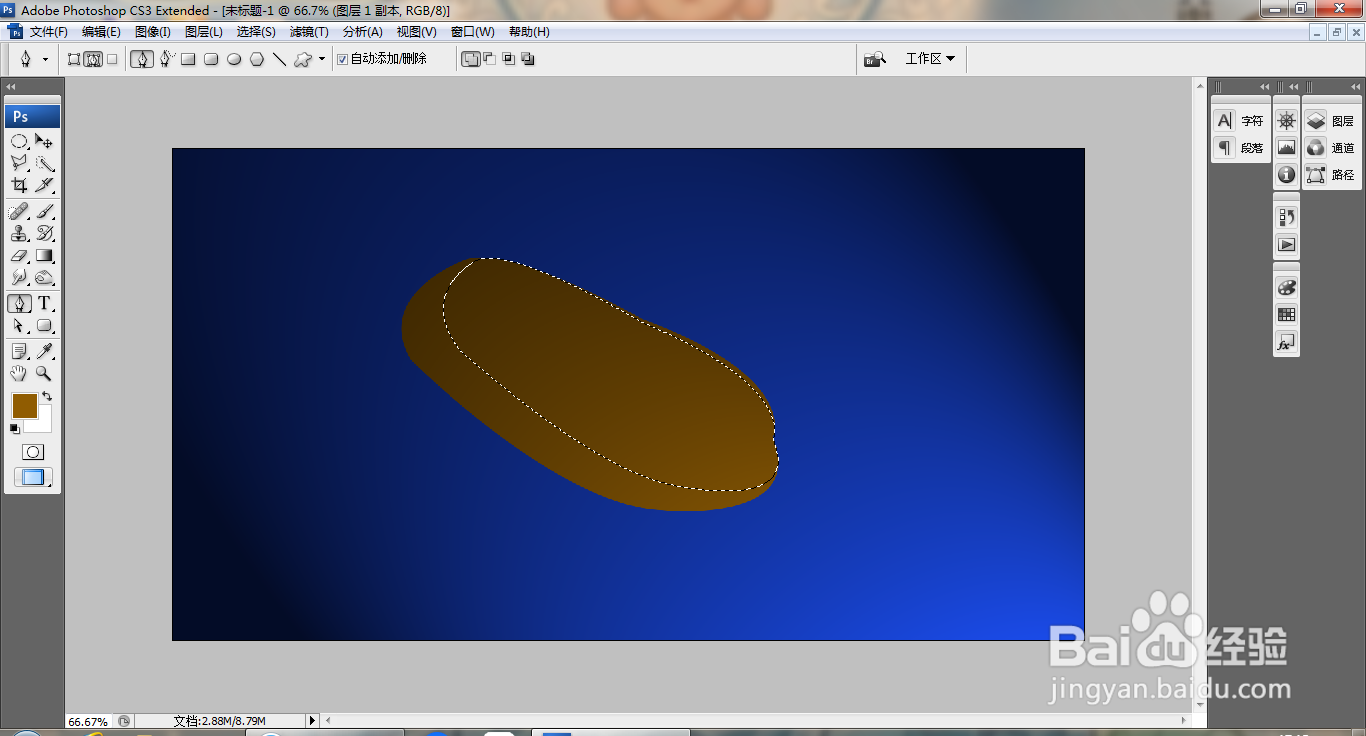1366x736 pixels.
Task: Open the 通道 channels panel
Action: click(1331, 148)
